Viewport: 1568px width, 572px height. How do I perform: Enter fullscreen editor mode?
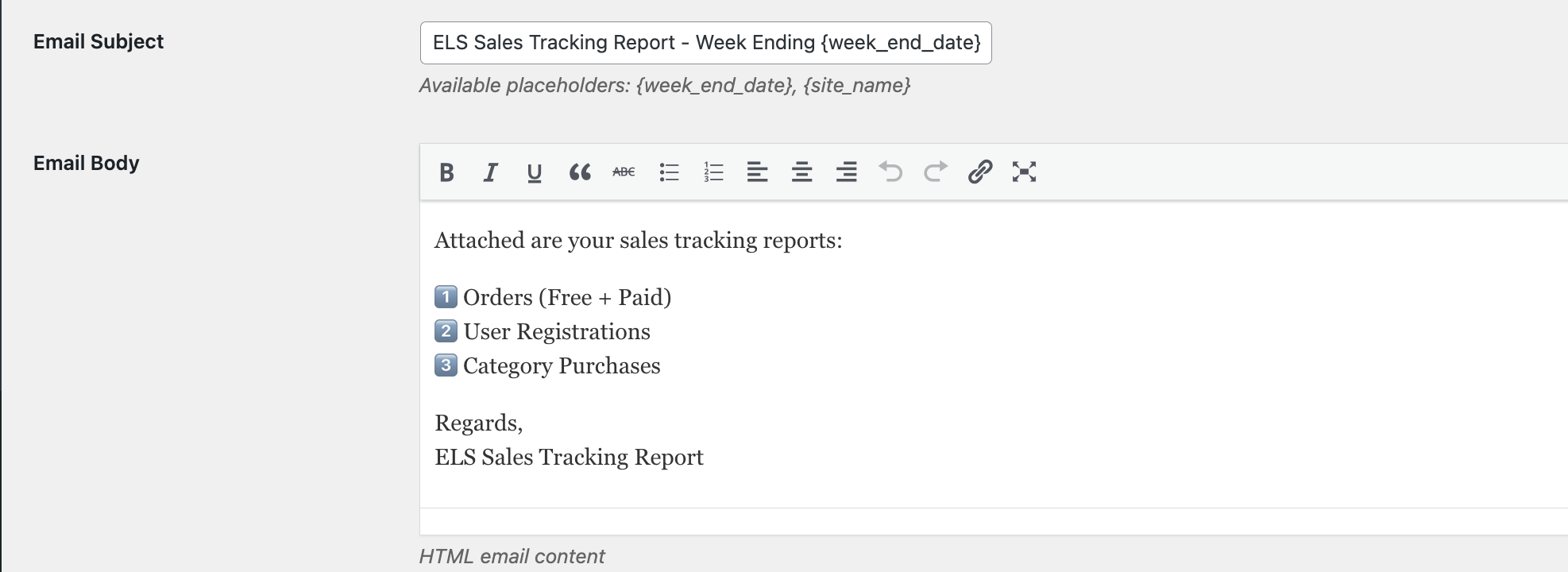tap(1024, 172)
